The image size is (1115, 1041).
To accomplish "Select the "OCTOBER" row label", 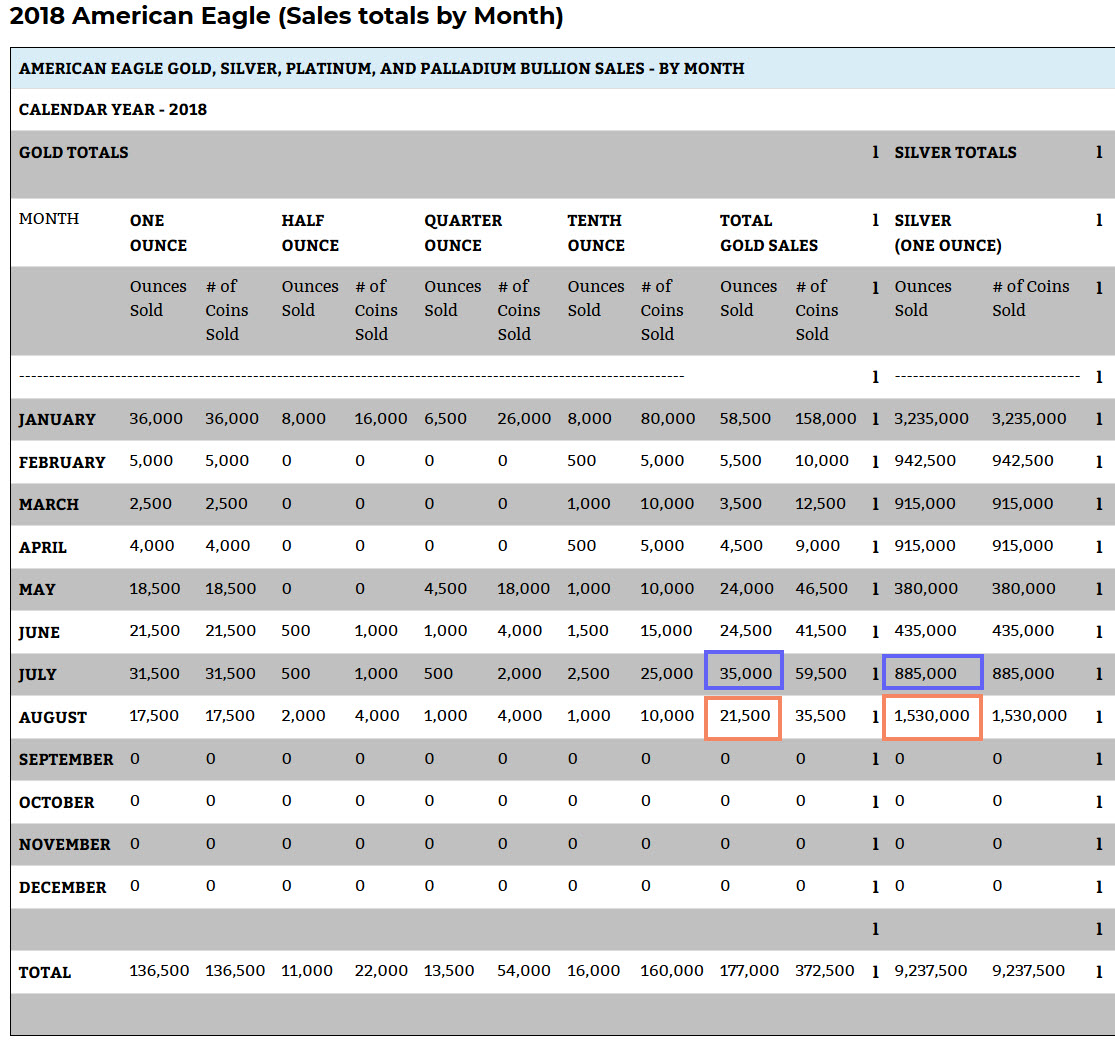I will [57, 802].
